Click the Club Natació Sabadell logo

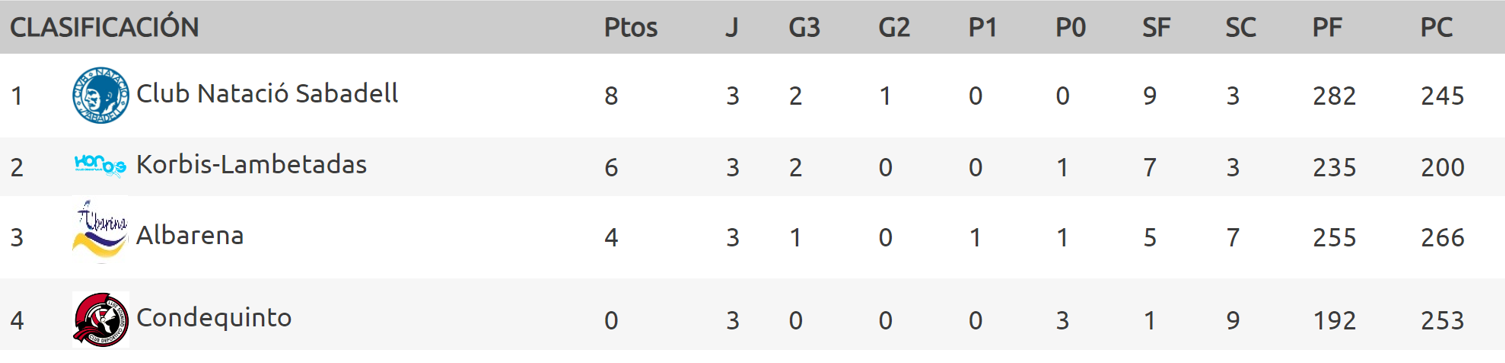[101, 96]
